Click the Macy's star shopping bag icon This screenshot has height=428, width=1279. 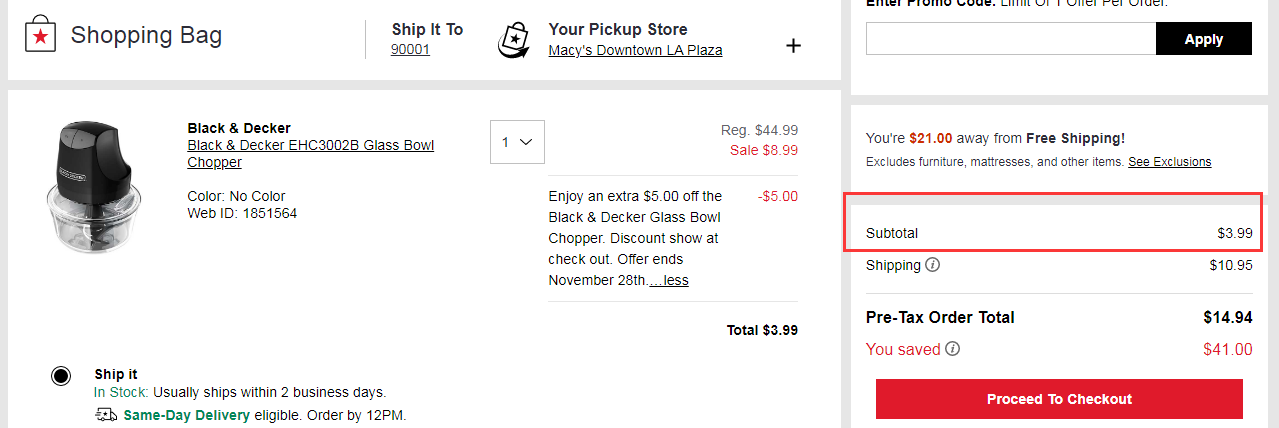coord(39,37)
